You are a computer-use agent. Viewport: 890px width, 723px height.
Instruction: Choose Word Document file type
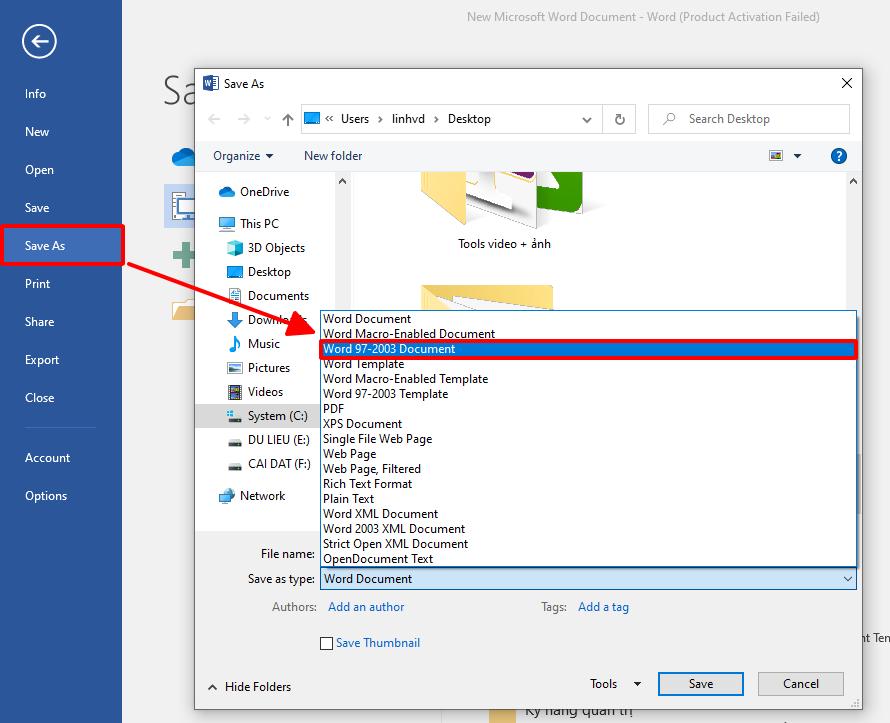(x=588, y=319)
